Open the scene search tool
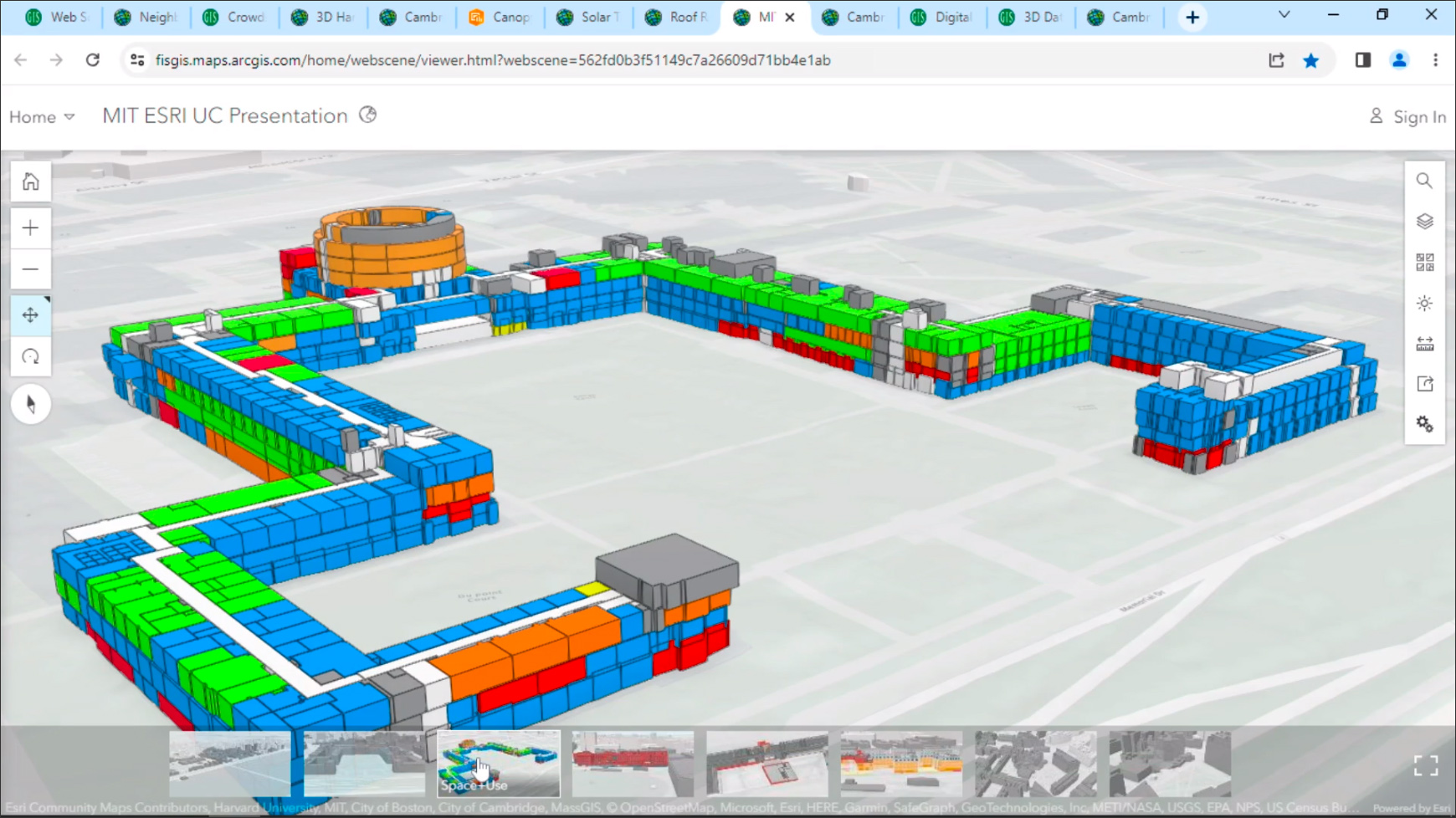Viewport: 1456px width, 818px height. point(1424,181)
